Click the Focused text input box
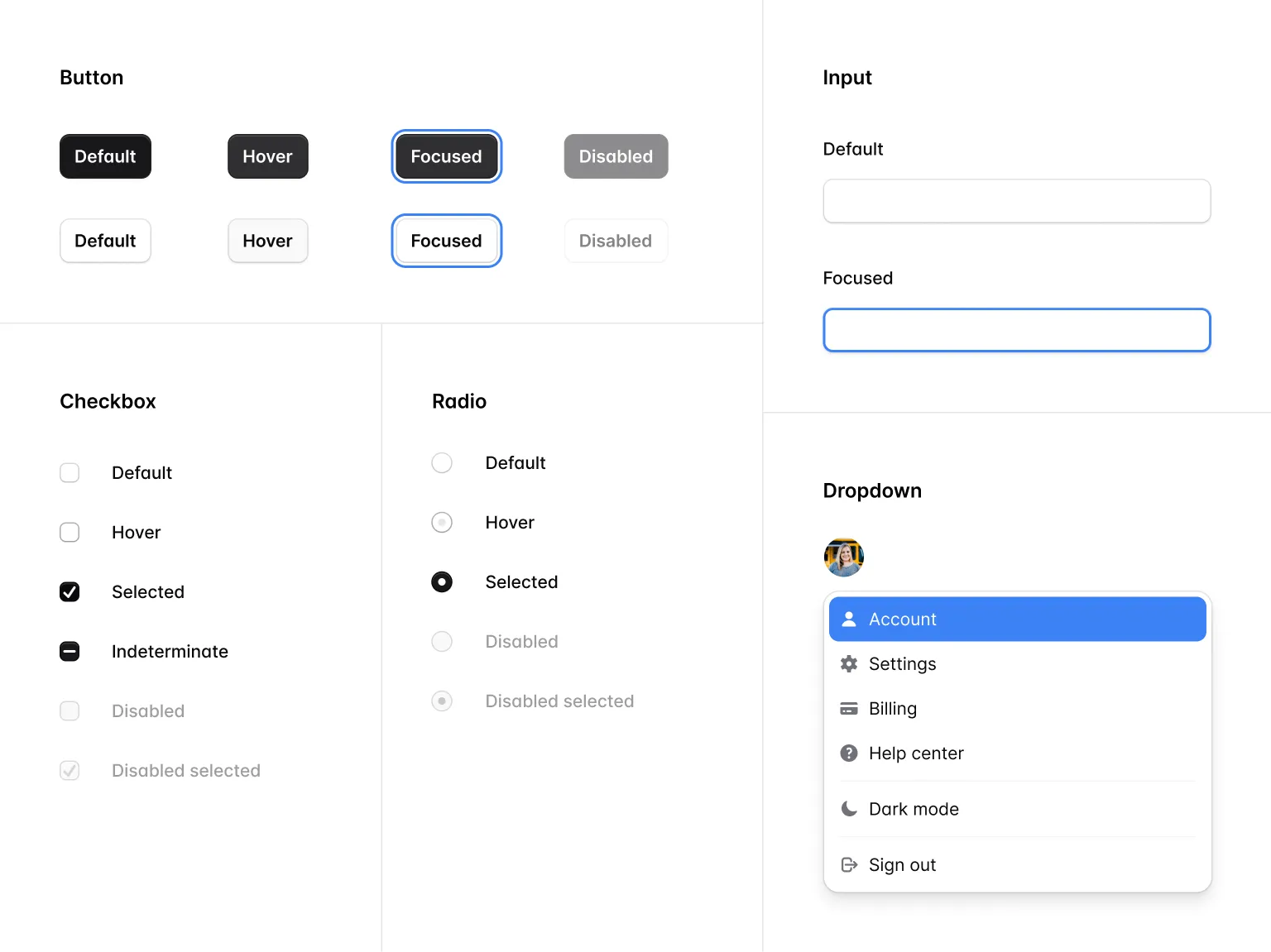 point(1016,330)
